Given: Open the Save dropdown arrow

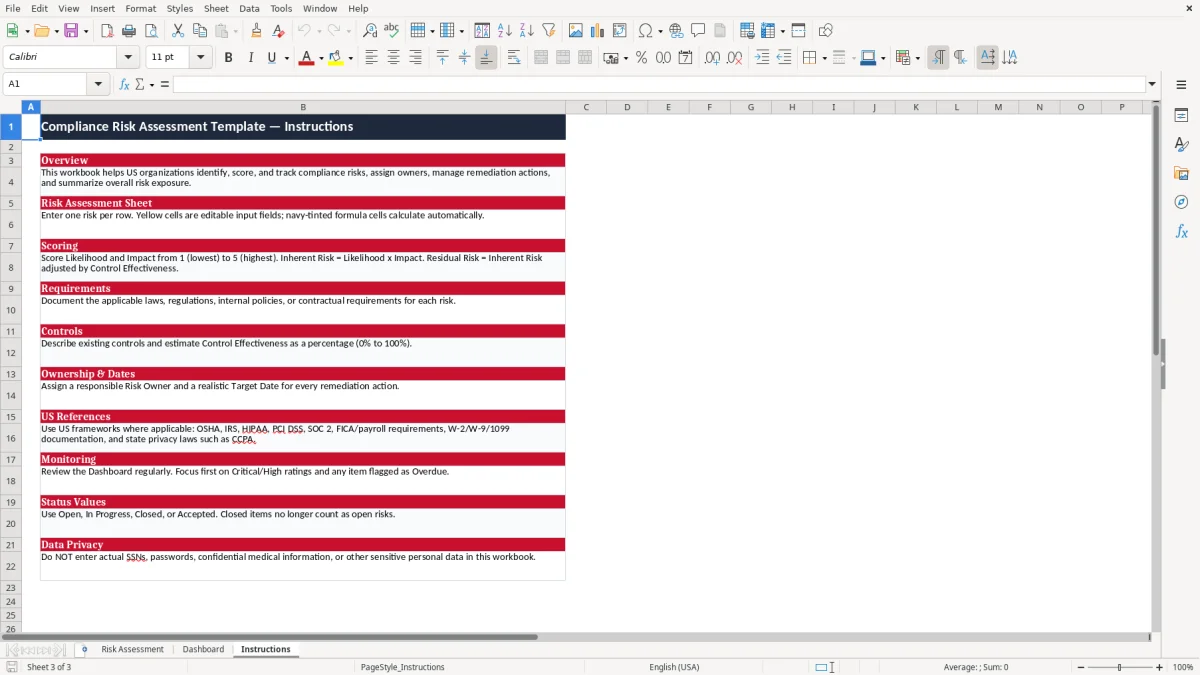Looking at the screenshot, I should (85, 31).
